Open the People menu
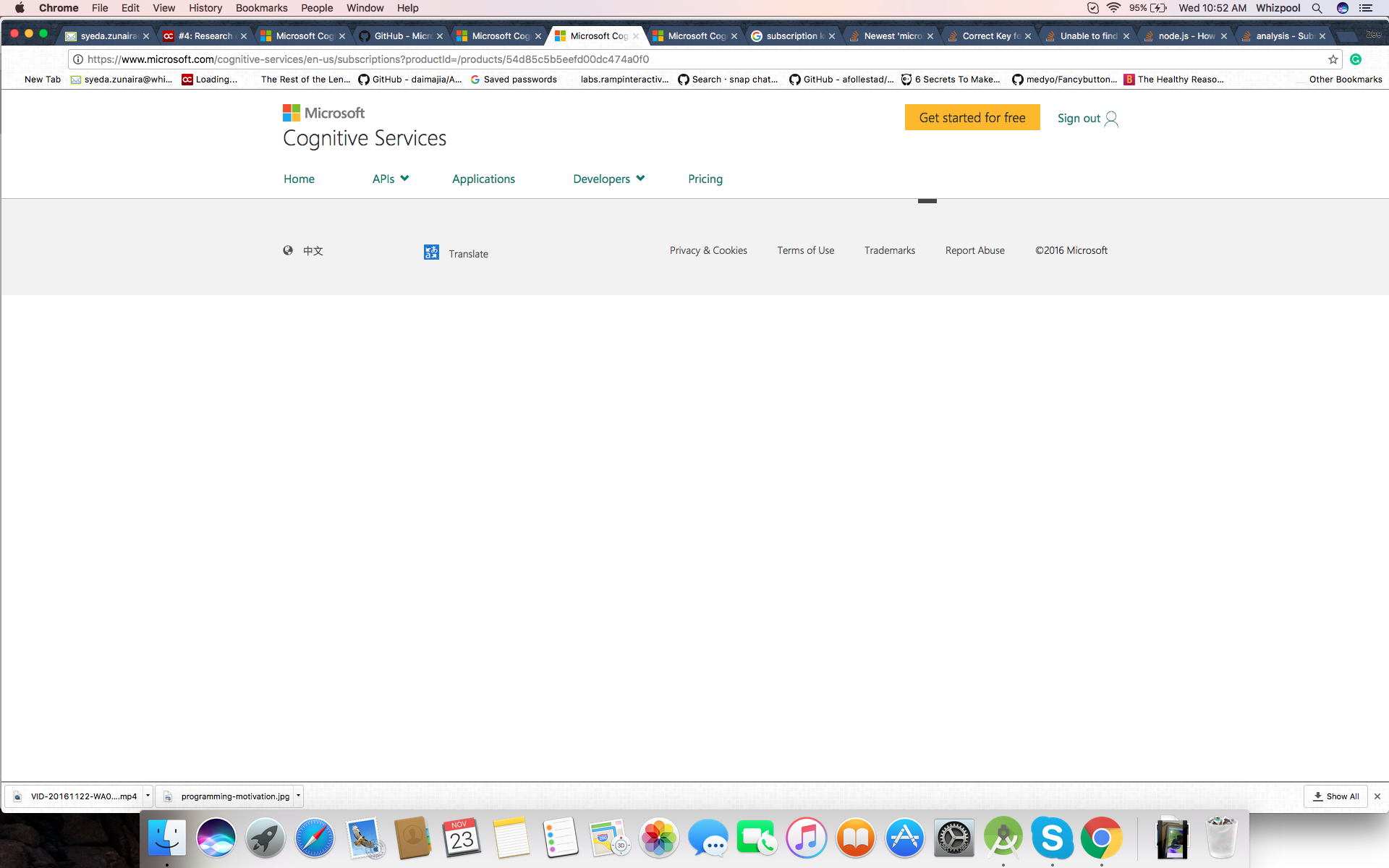This screenshot has width=1389, height=868. click(317, 8)
